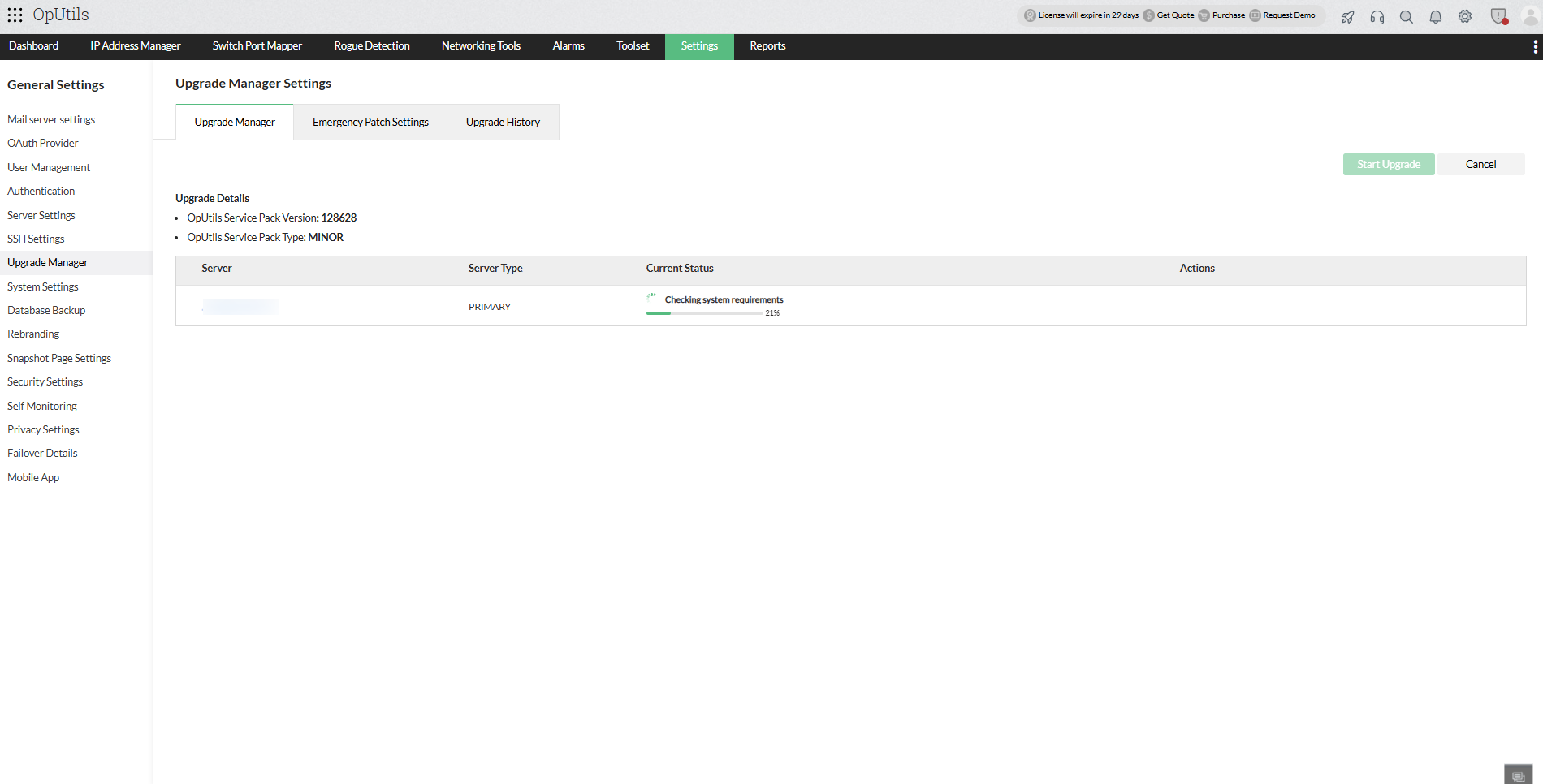The width and height of the screenshot is (1543, 784).
Task: Click the License will expire in 29 days notice
Action: (x=1082, y=15)
